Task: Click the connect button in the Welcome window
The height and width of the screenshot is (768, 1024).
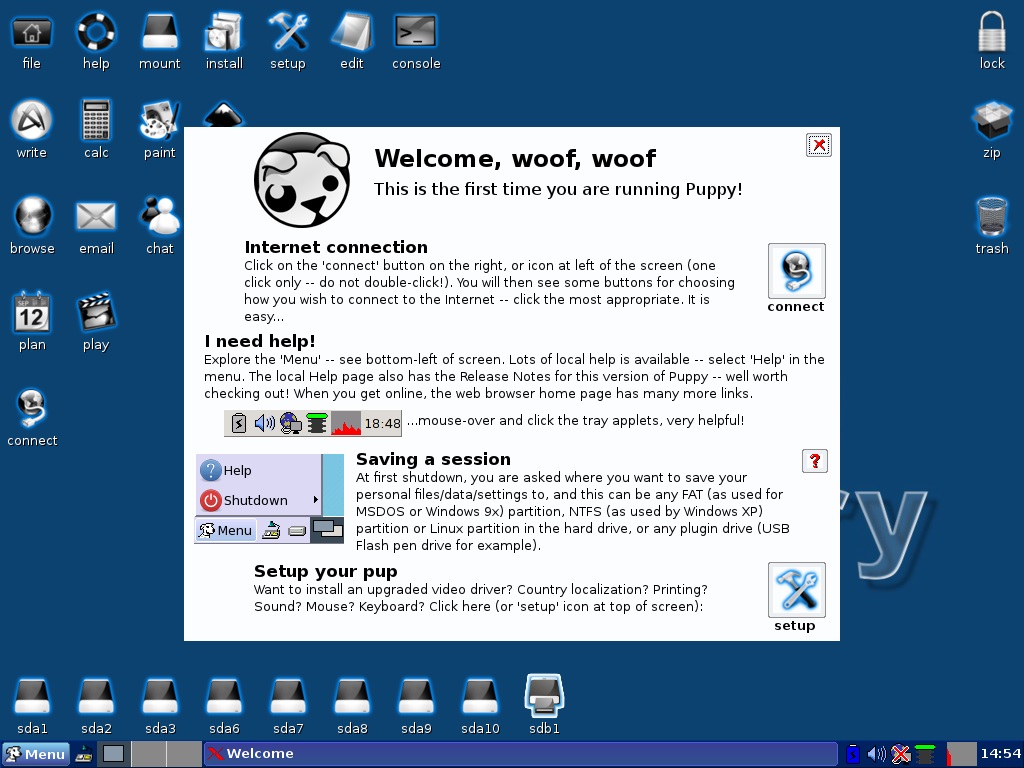Action: coord(797,271)
